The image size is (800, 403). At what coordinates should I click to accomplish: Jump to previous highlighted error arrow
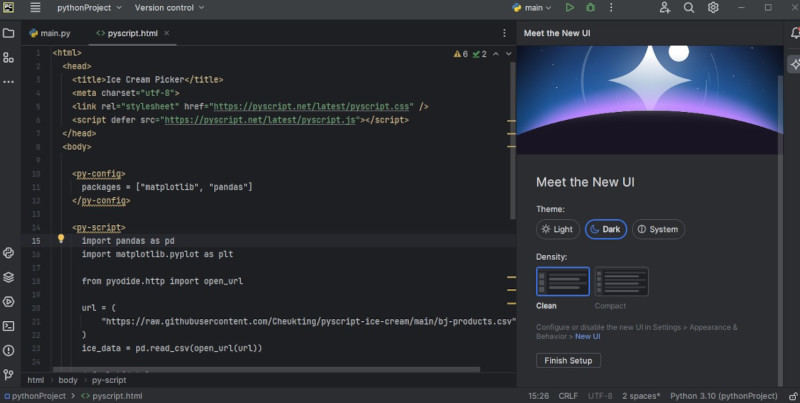pyautogui.click(x=496, y=54)
